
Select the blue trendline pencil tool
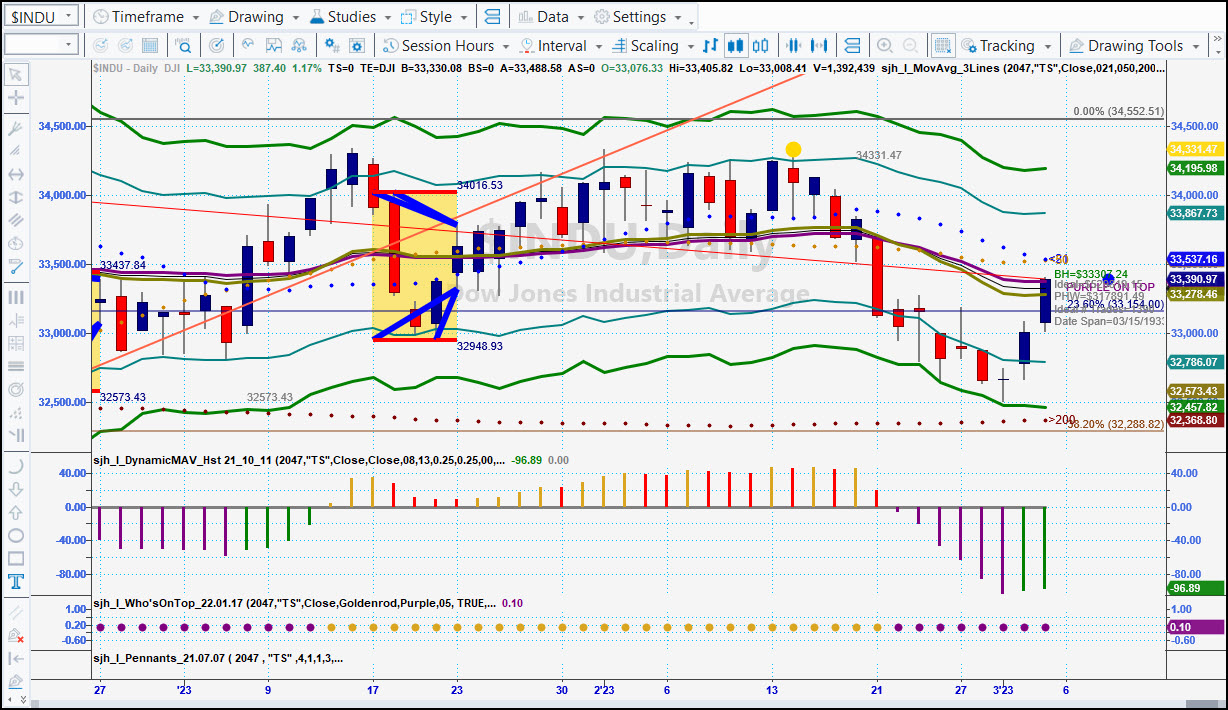[x=16, y=266]
